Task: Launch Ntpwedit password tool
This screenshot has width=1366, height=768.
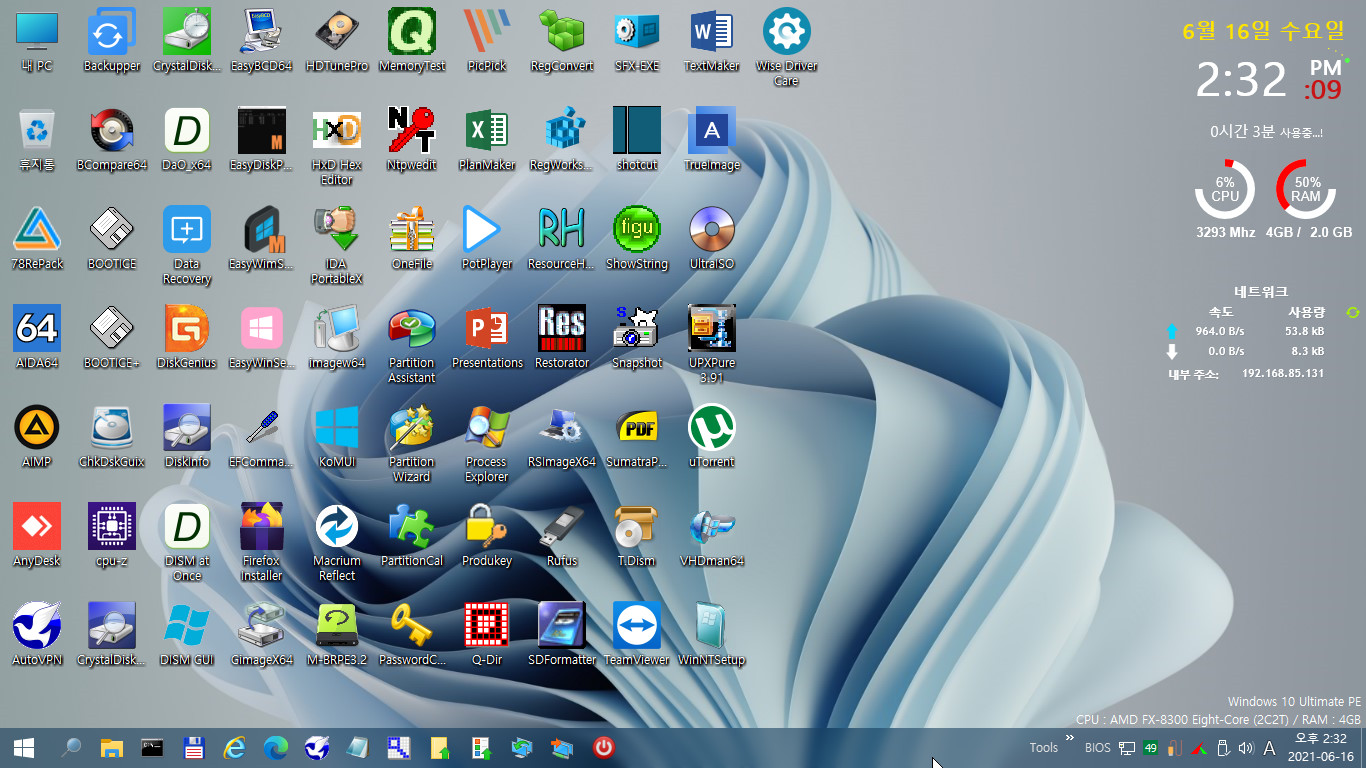Action: pyautogui.click(x=412, y=140)
